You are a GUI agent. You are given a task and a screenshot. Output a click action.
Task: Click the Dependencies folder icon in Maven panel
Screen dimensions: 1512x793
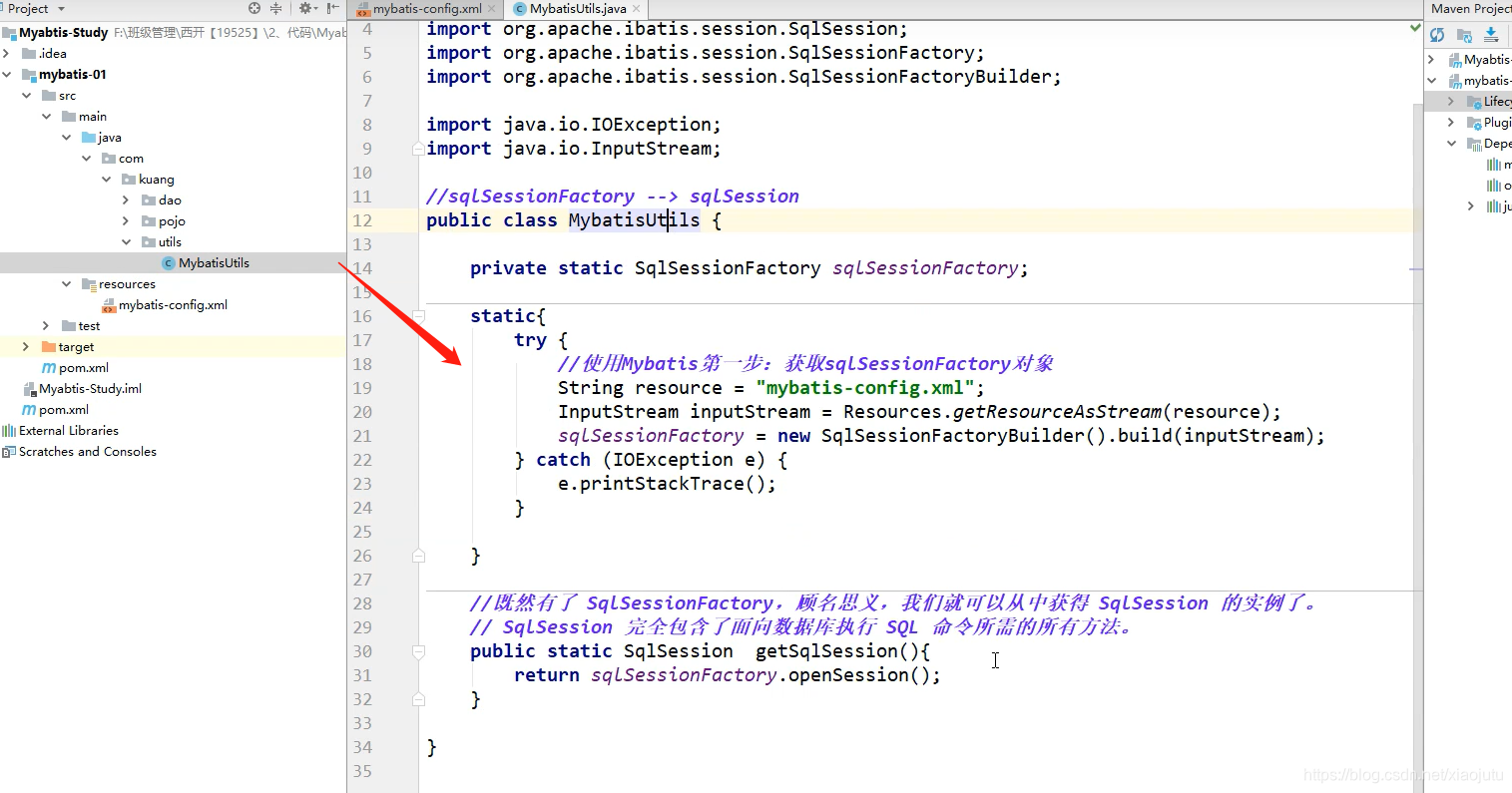tap(1474, 144)
